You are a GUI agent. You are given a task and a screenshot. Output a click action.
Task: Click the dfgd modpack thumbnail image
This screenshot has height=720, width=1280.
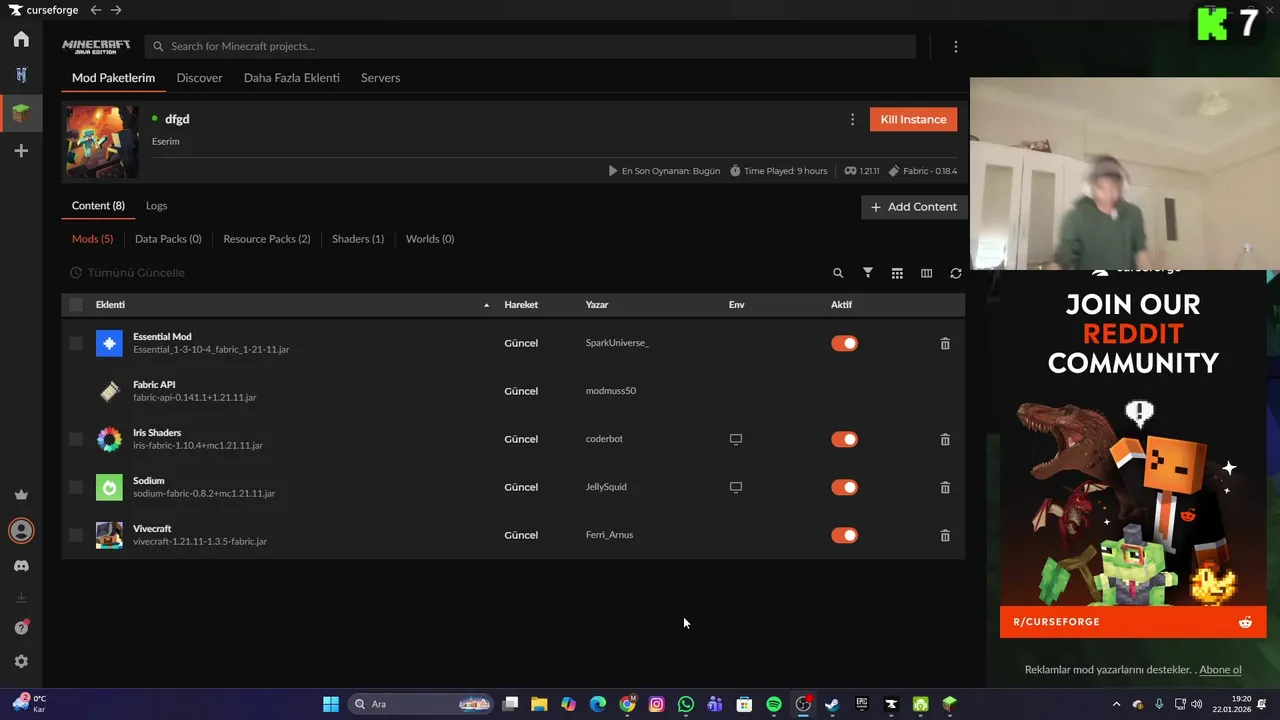(102, 142)
